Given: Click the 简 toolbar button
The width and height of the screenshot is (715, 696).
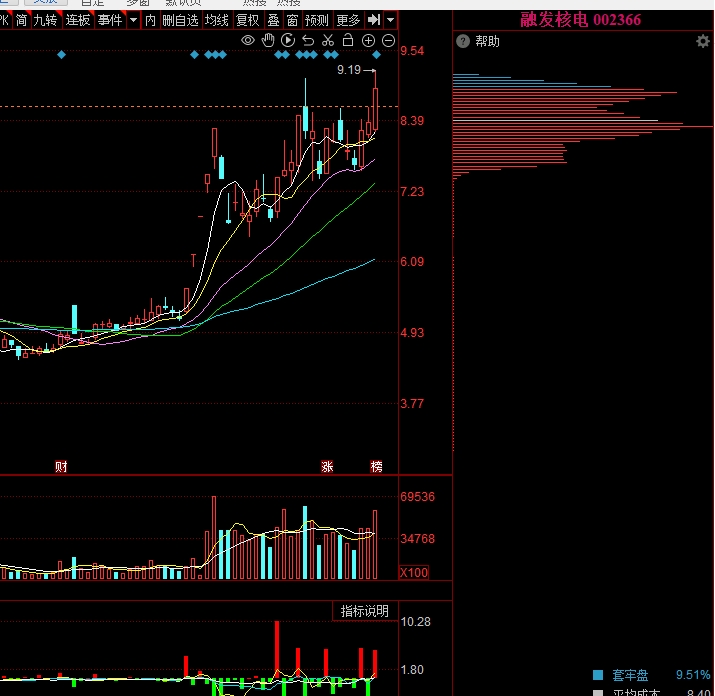Looking at the screenshot, I should coord(21,20).
